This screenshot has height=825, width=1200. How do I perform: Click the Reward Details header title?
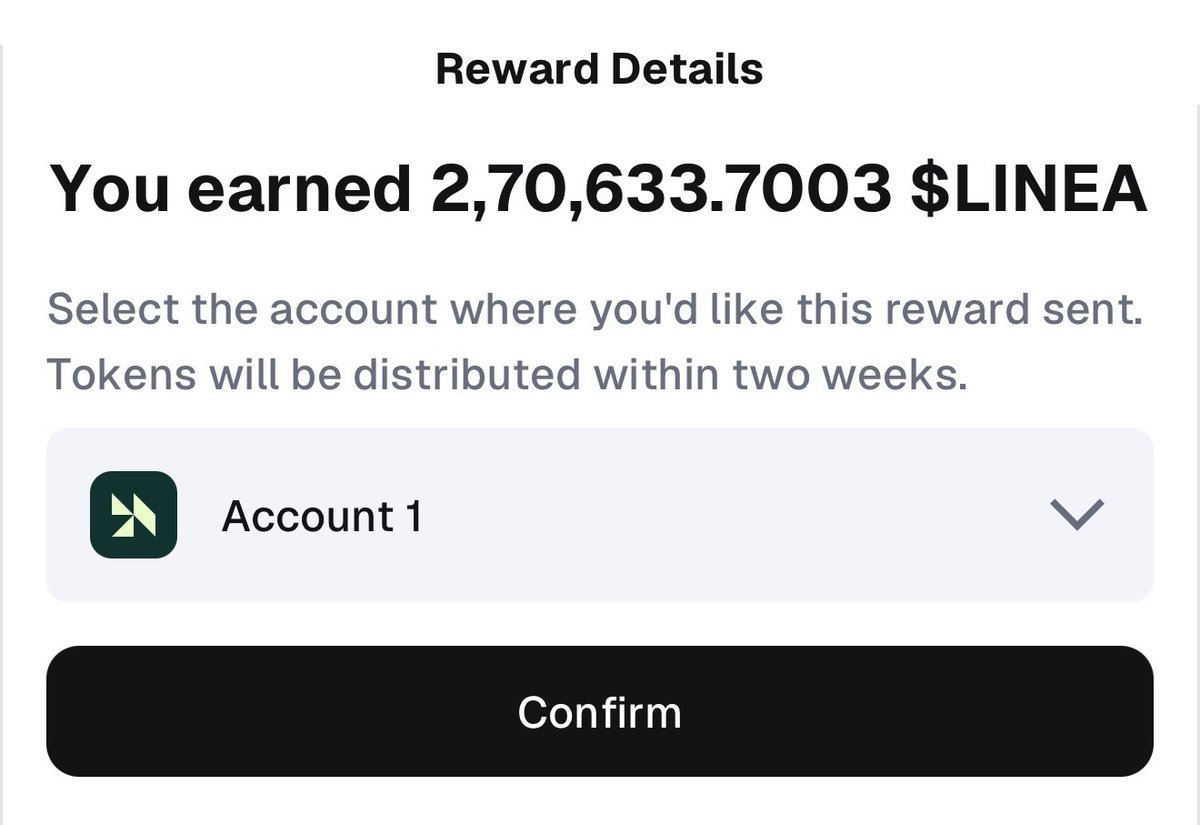[x=599, y=69]
